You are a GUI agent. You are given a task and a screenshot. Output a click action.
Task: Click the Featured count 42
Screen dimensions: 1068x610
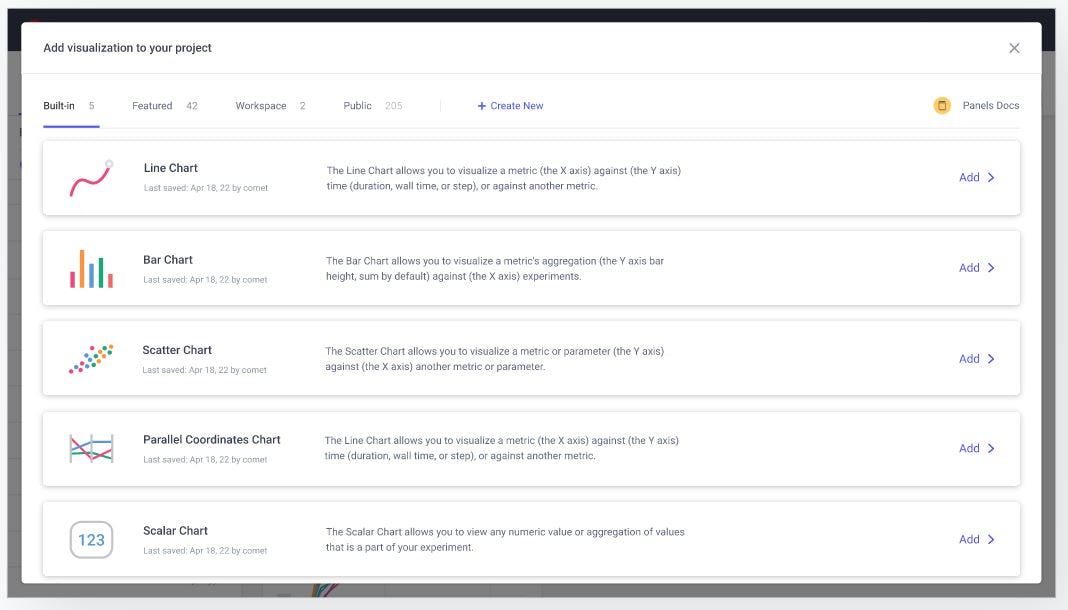pos(192,106)
